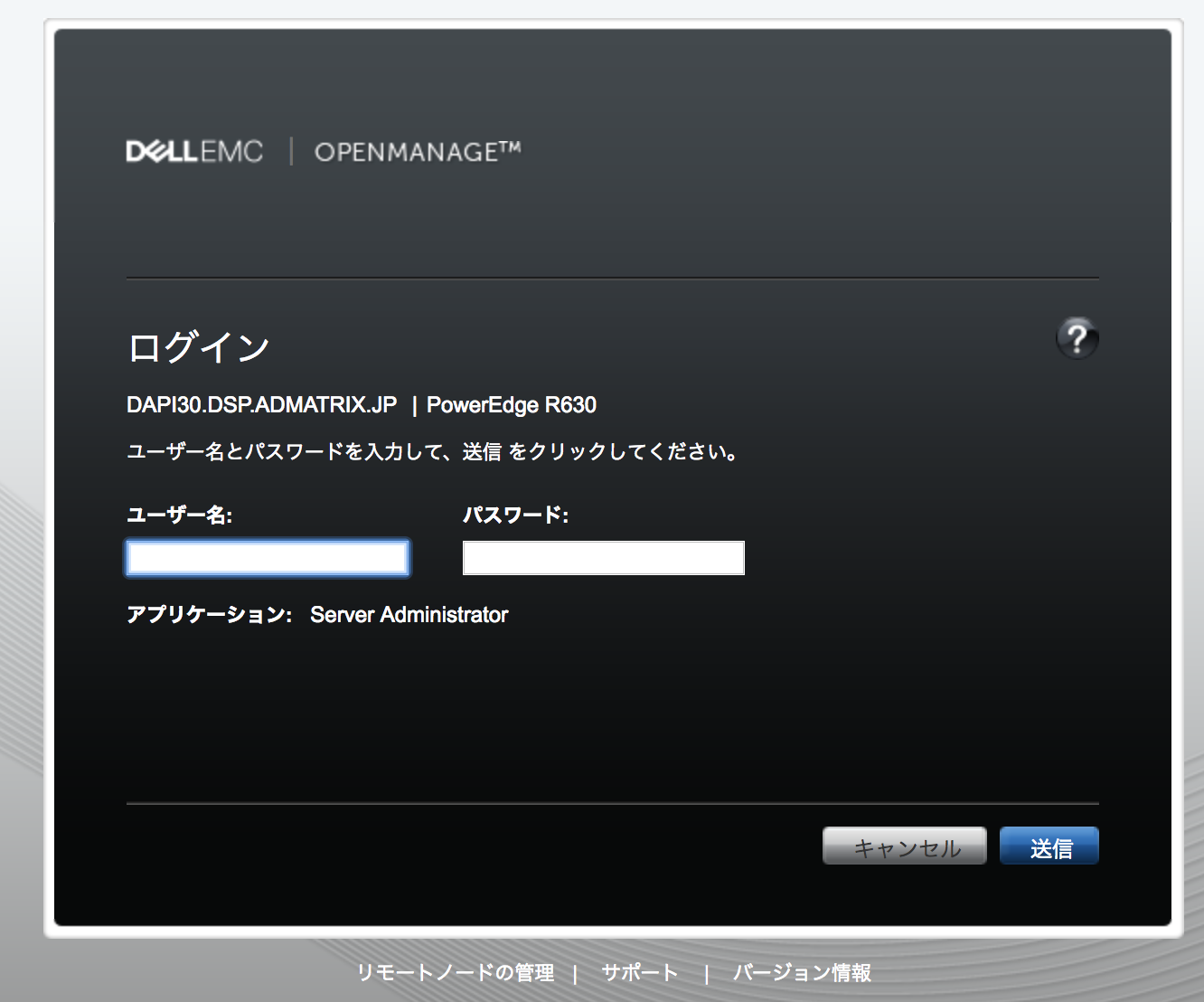Focus the ユーザー名 username field

[268, 558]
